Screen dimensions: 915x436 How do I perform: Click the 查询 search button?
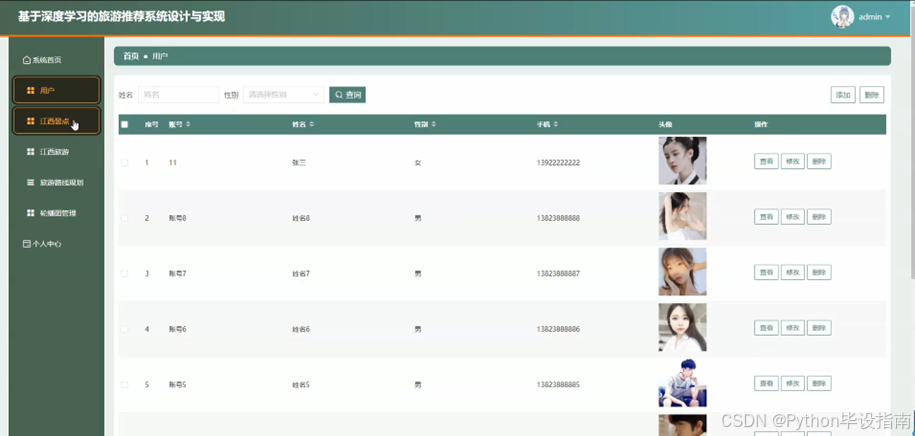coord(347,95)
